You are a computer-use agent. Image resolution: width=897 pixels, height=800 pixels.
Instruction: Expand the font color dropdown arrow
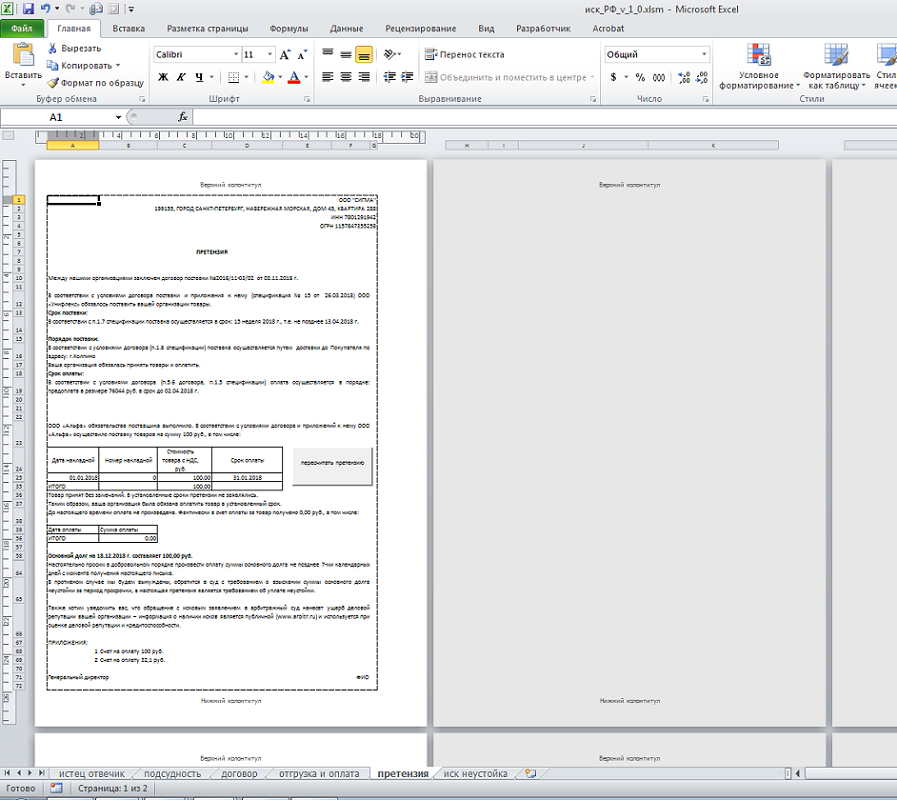(x=307, y=77)
